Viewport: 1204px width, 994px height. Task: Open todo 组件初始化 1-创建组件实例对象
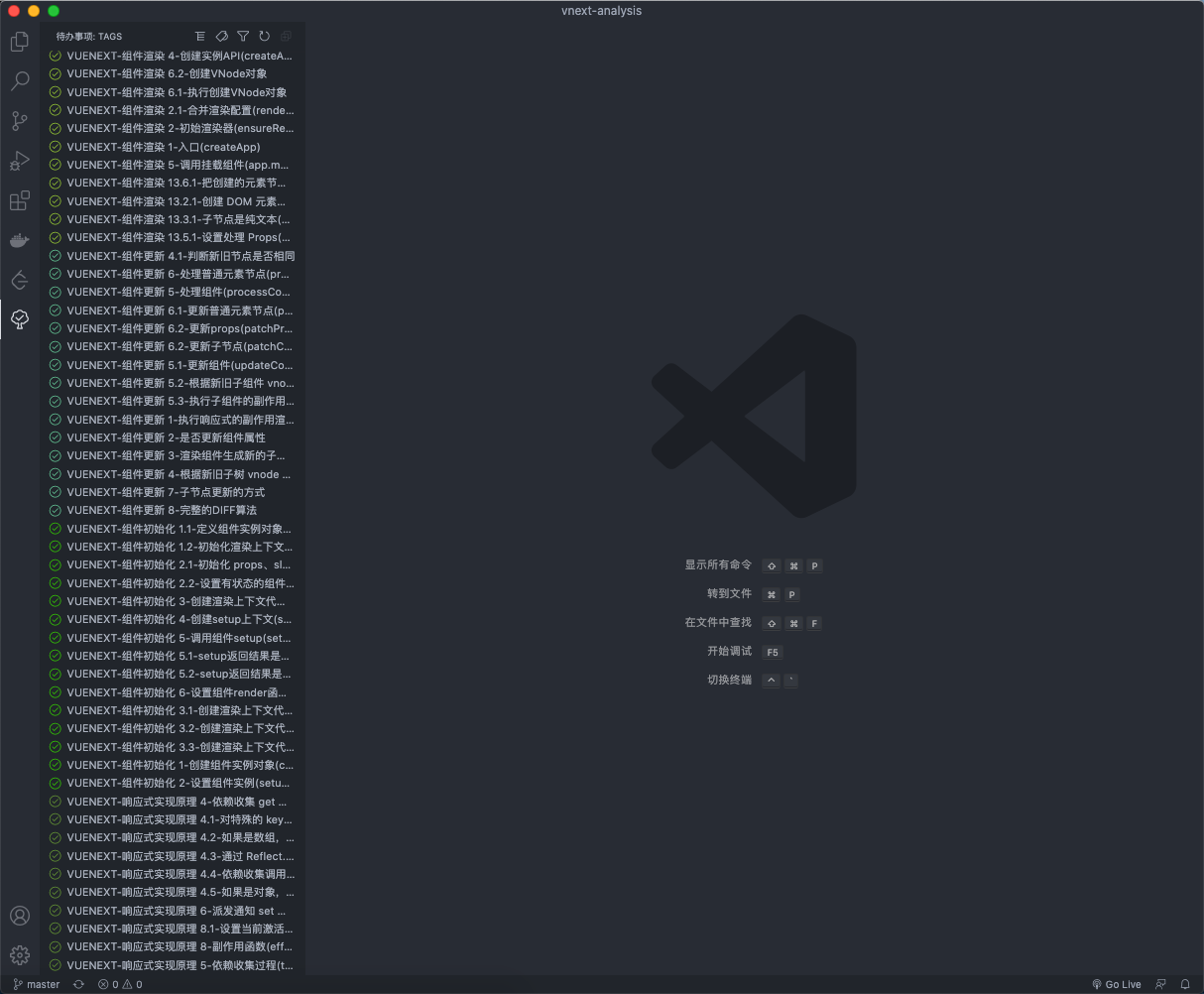[173, 765]
